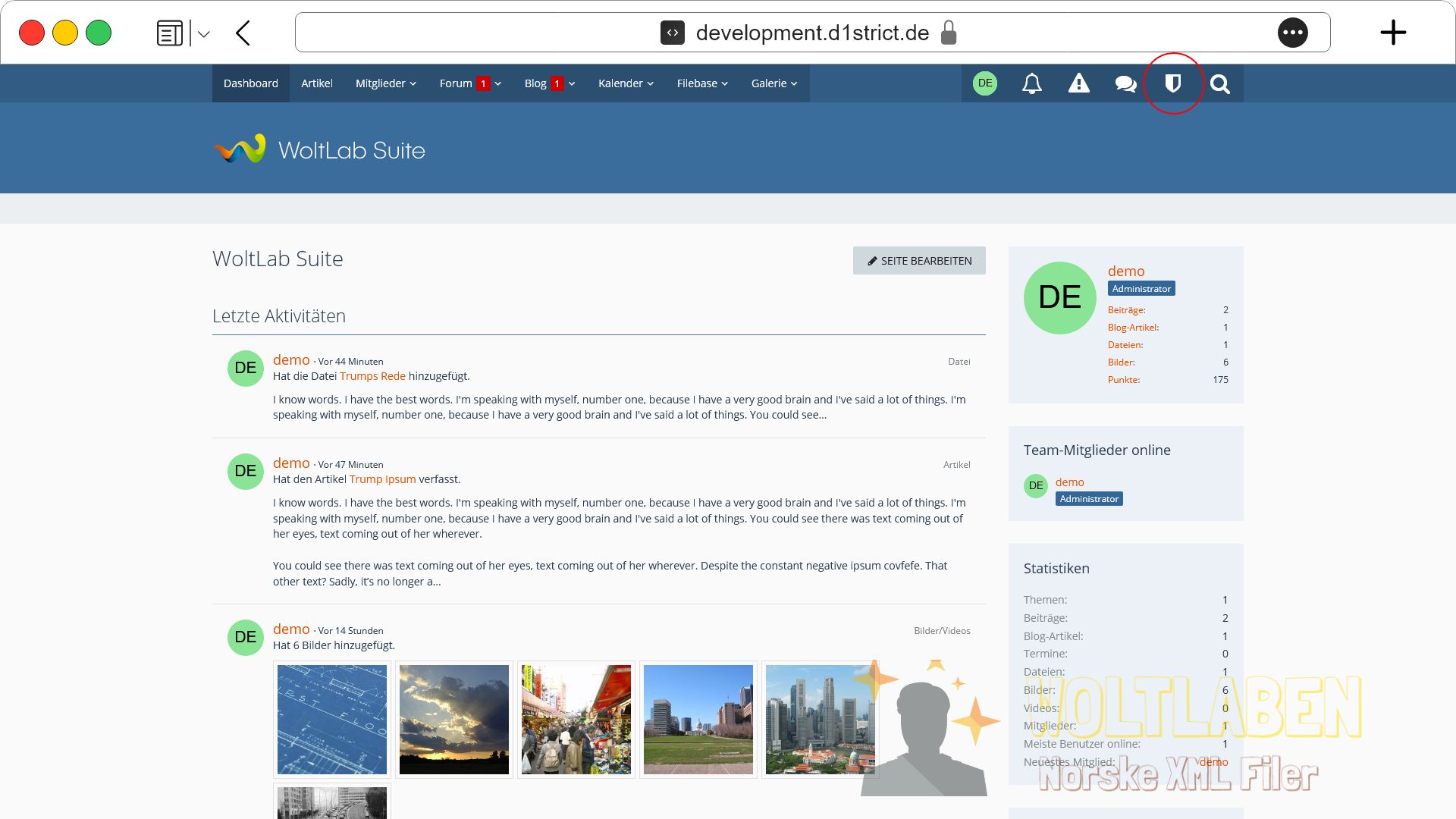Expand the Mitglieder dropdown menu
Image resolution: width=1456 pixels, height=819 pixels.
pyautogui.click(x=385, y=83)
